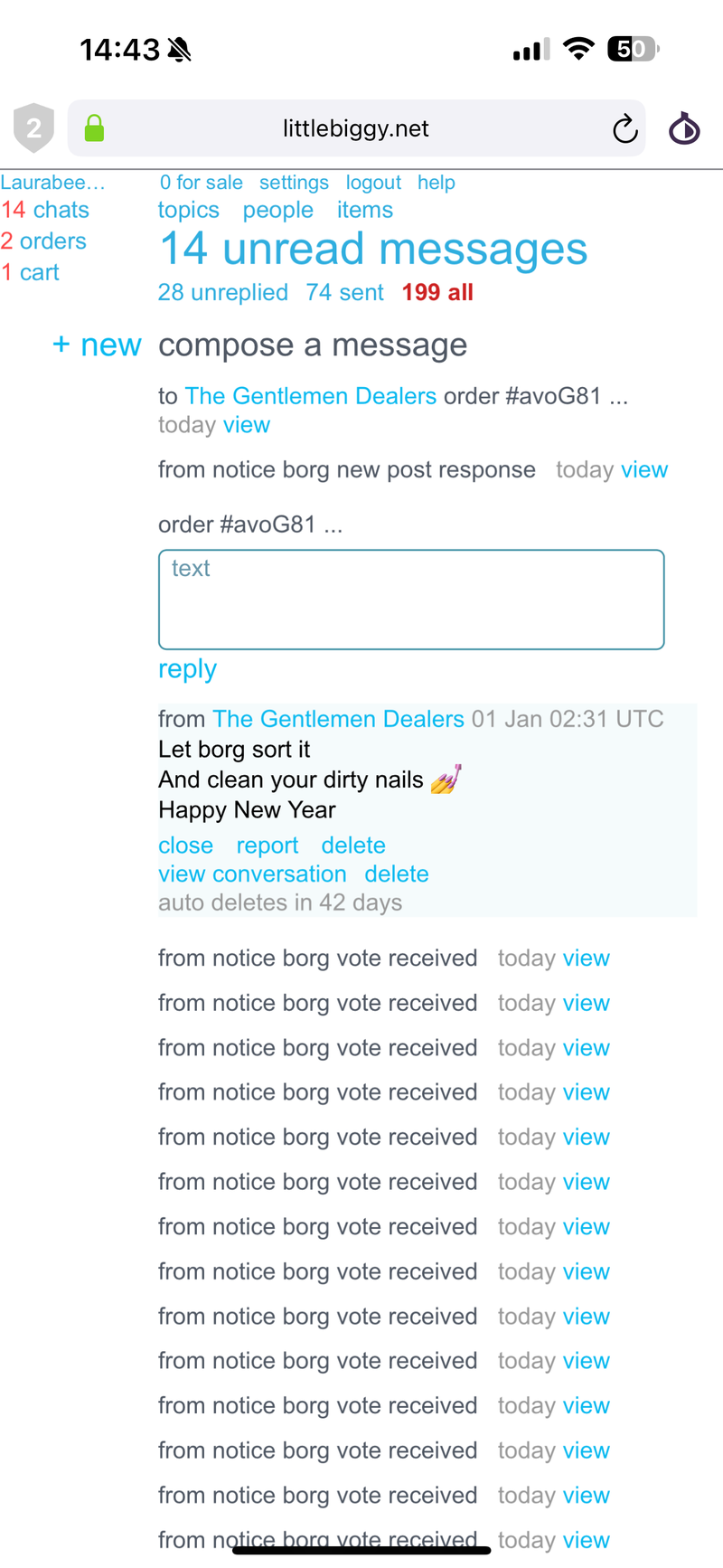This screenshot has height=1568, width=723.
Task: View the new post response notice
Action: pyautogui.click(x=643, y=470)
